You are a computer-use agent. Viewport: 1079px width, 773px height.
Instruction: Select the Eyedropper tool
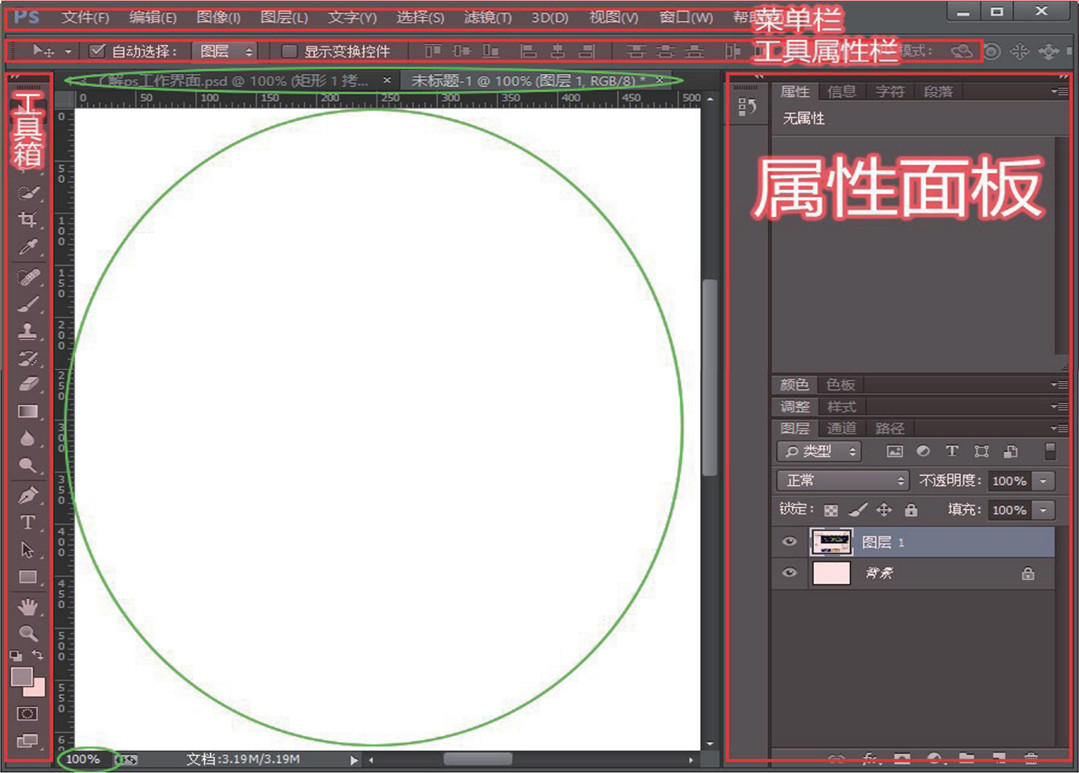(28, 246)
